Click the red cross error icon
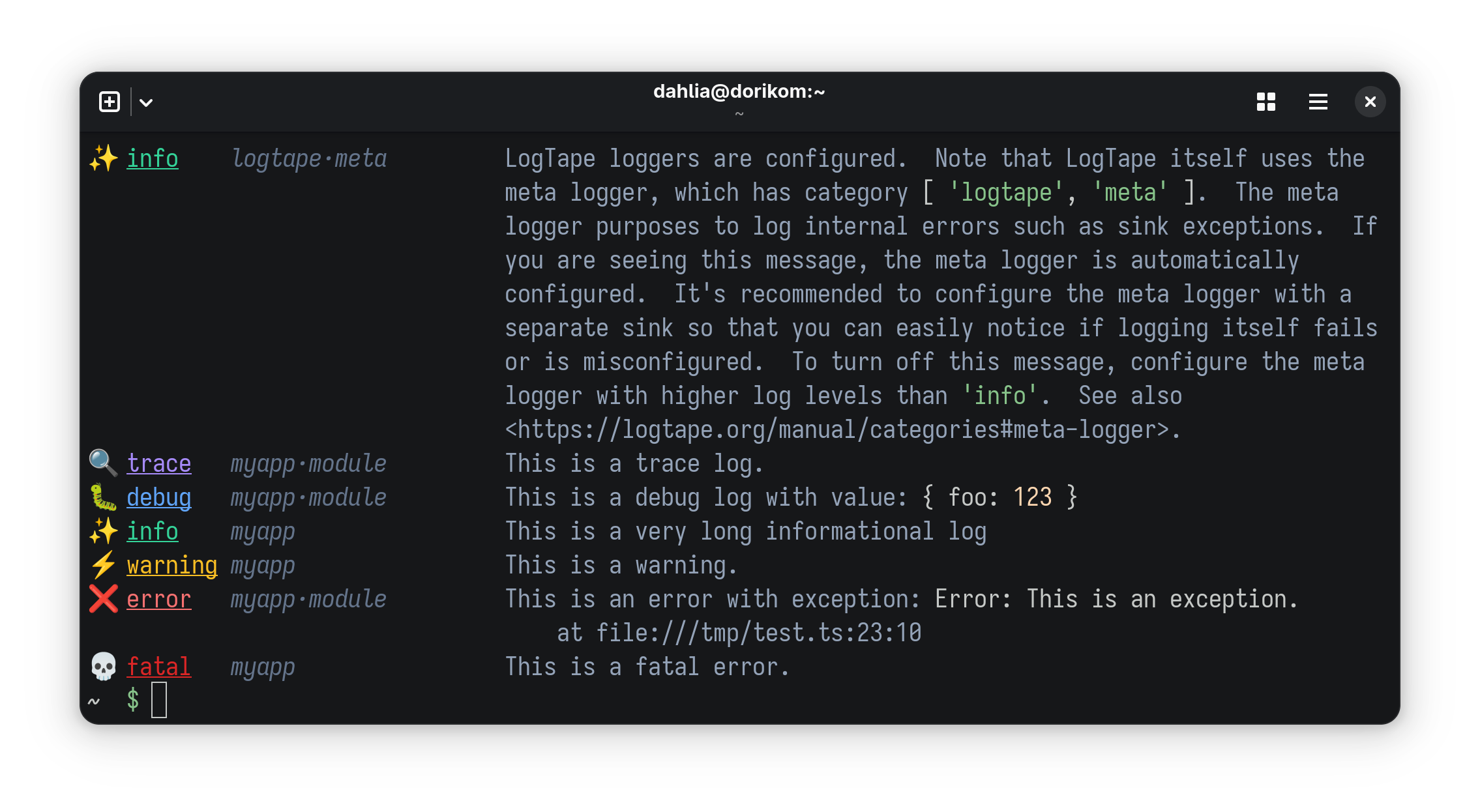The image size is (1480, 812). point(104,599)
